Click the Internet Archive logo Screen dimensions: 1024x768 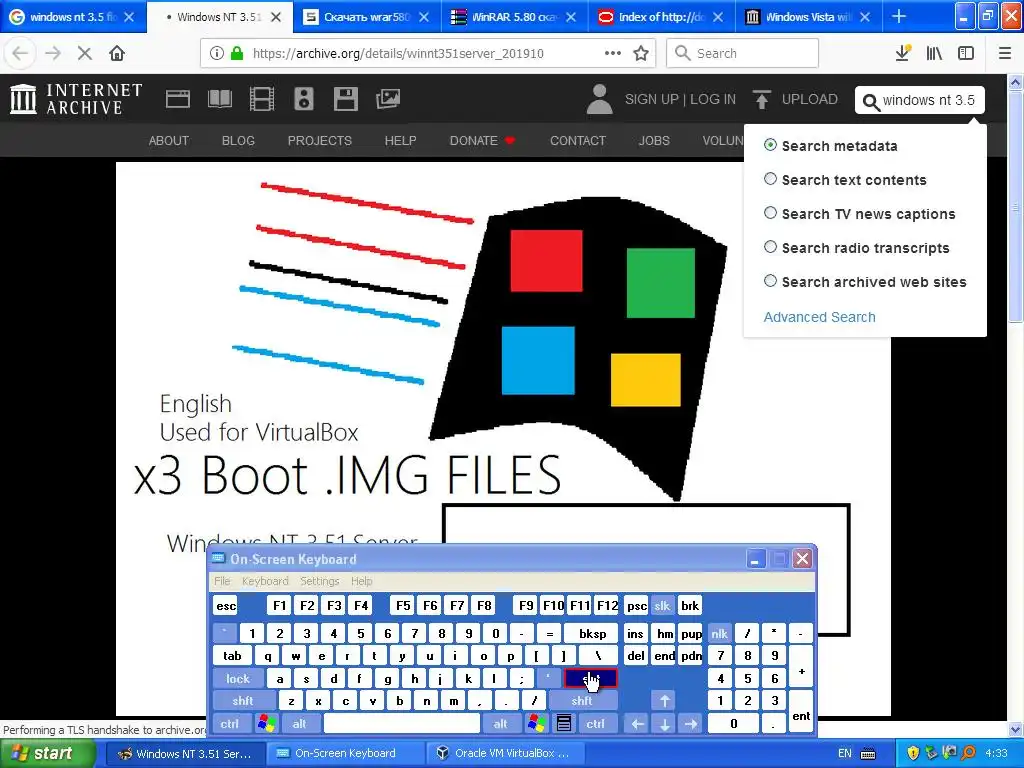(76, 99)
